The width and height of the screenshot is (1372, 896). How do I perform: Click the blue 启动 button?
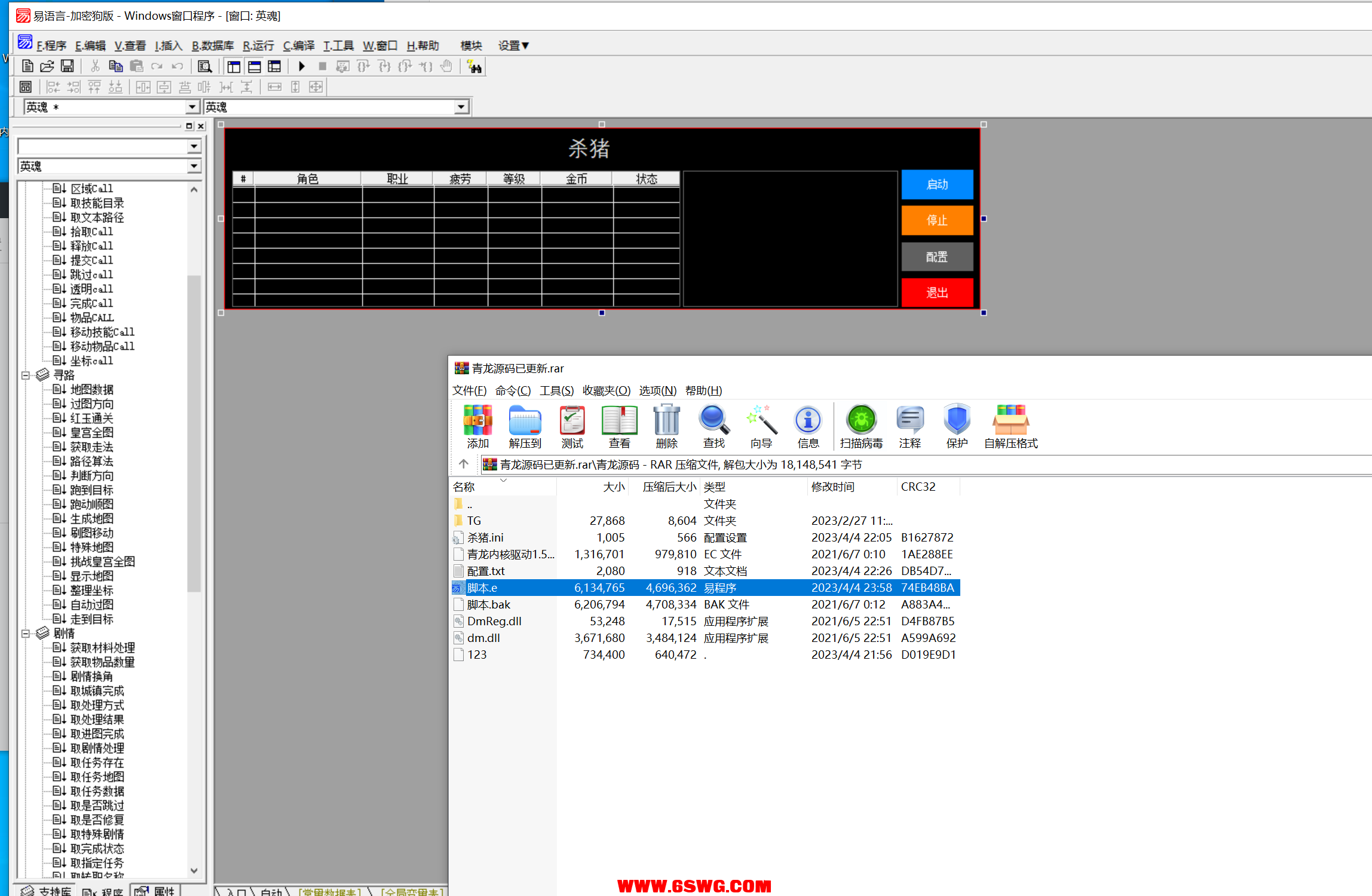point(937,185)
